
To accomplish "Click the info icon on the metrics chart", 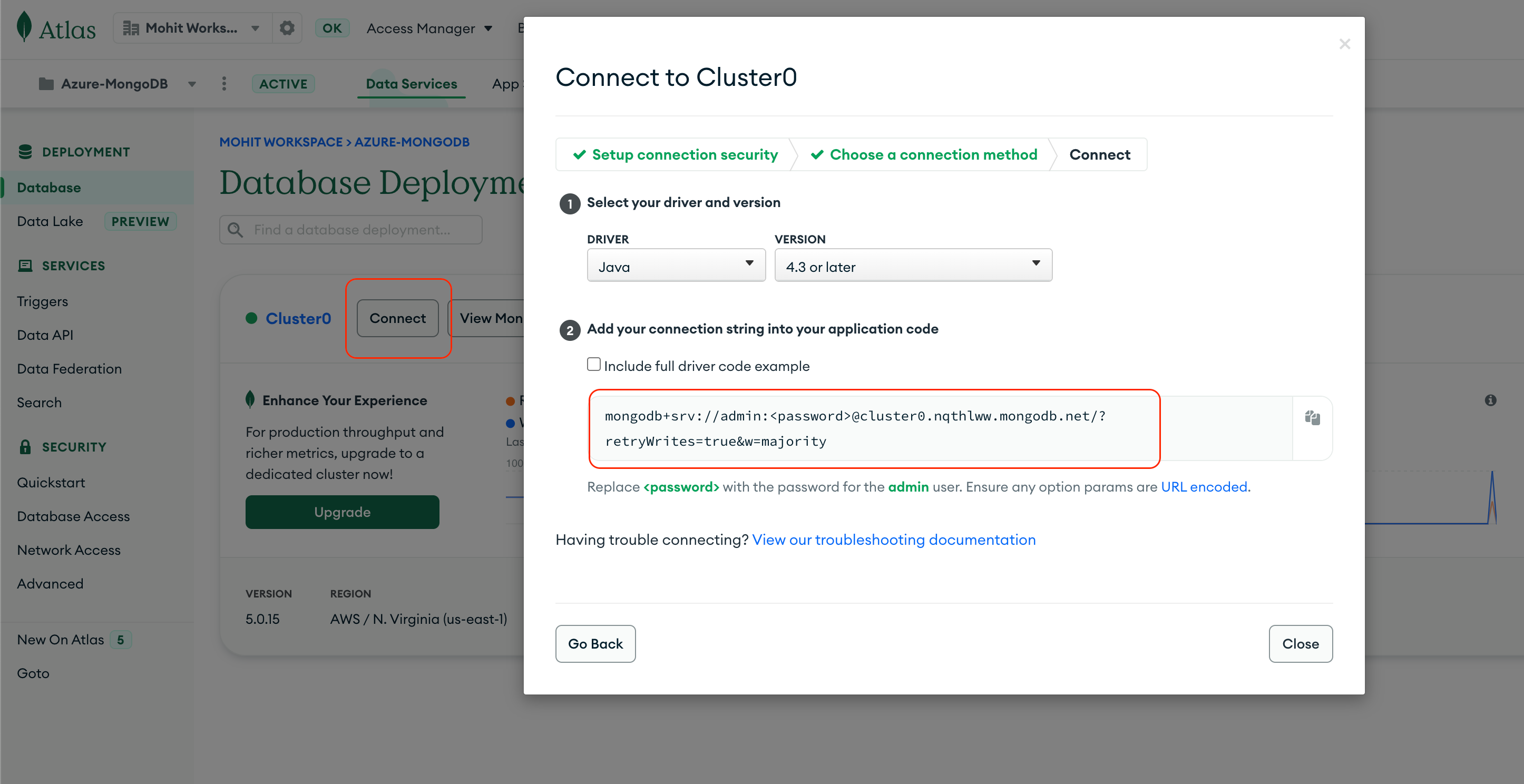I will tap(1491, 400).
